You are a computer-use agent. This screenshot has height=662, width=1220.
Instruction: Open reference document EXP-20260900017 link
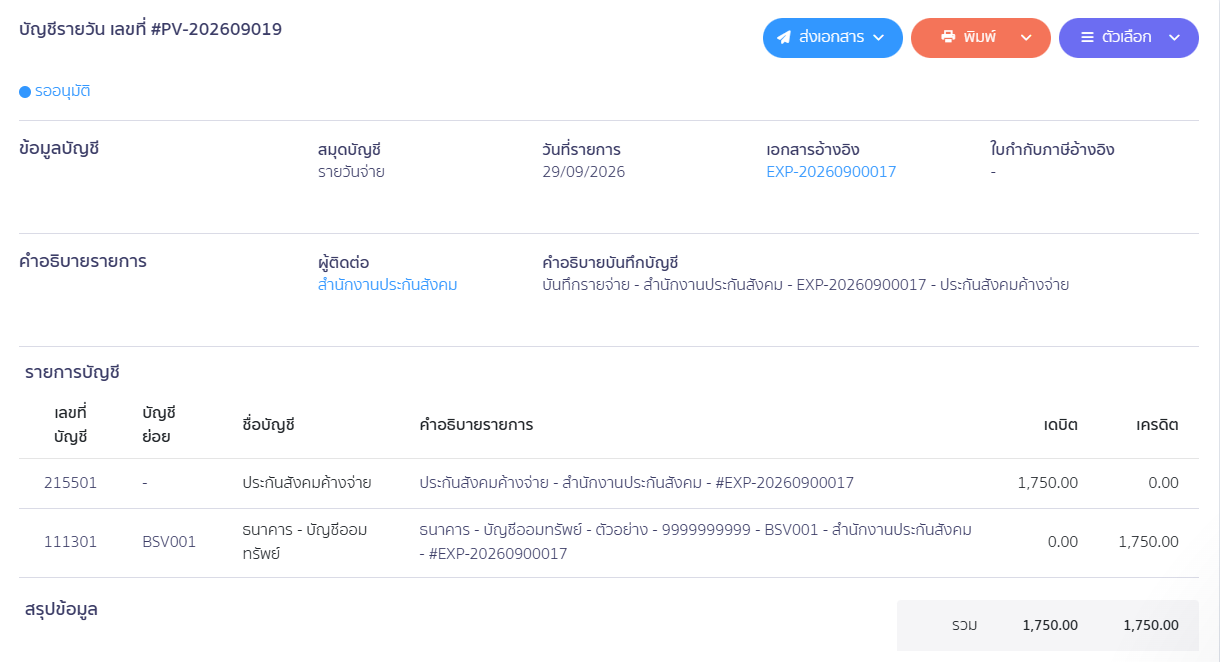coord(831,172)
